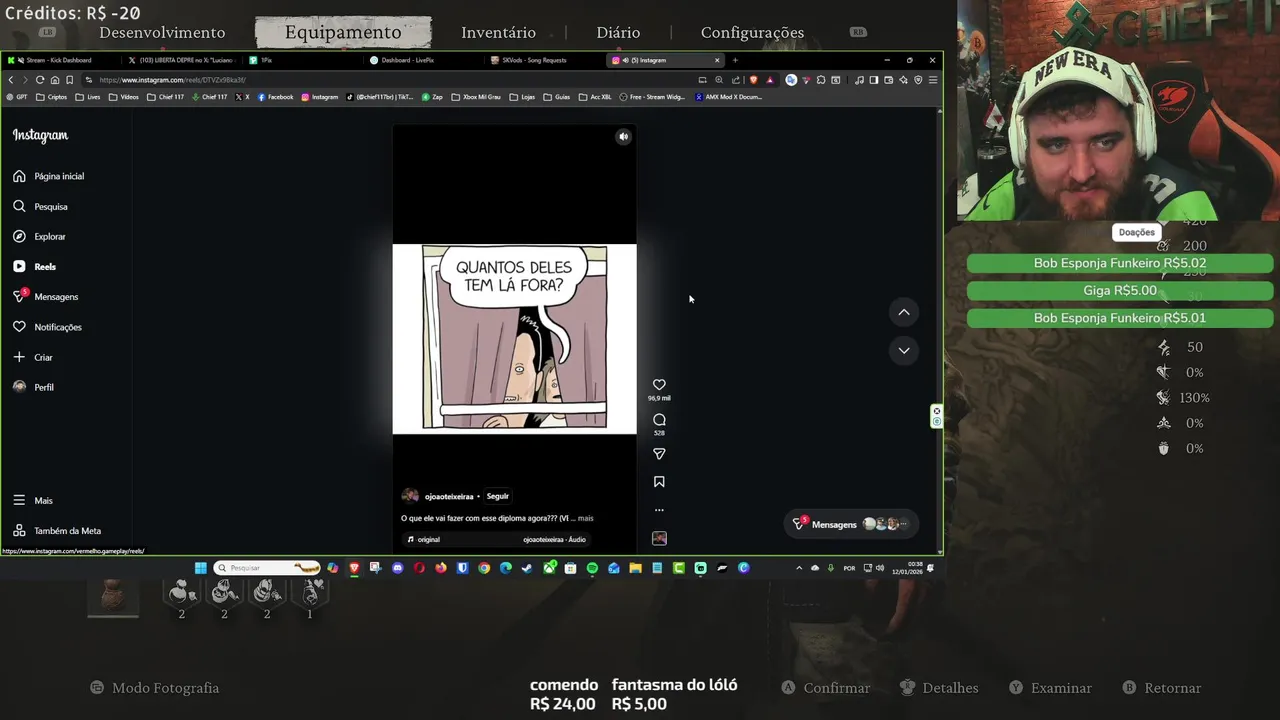Click the browser reload button
The width and height of the screenshot is (1280, 720).
40,80
